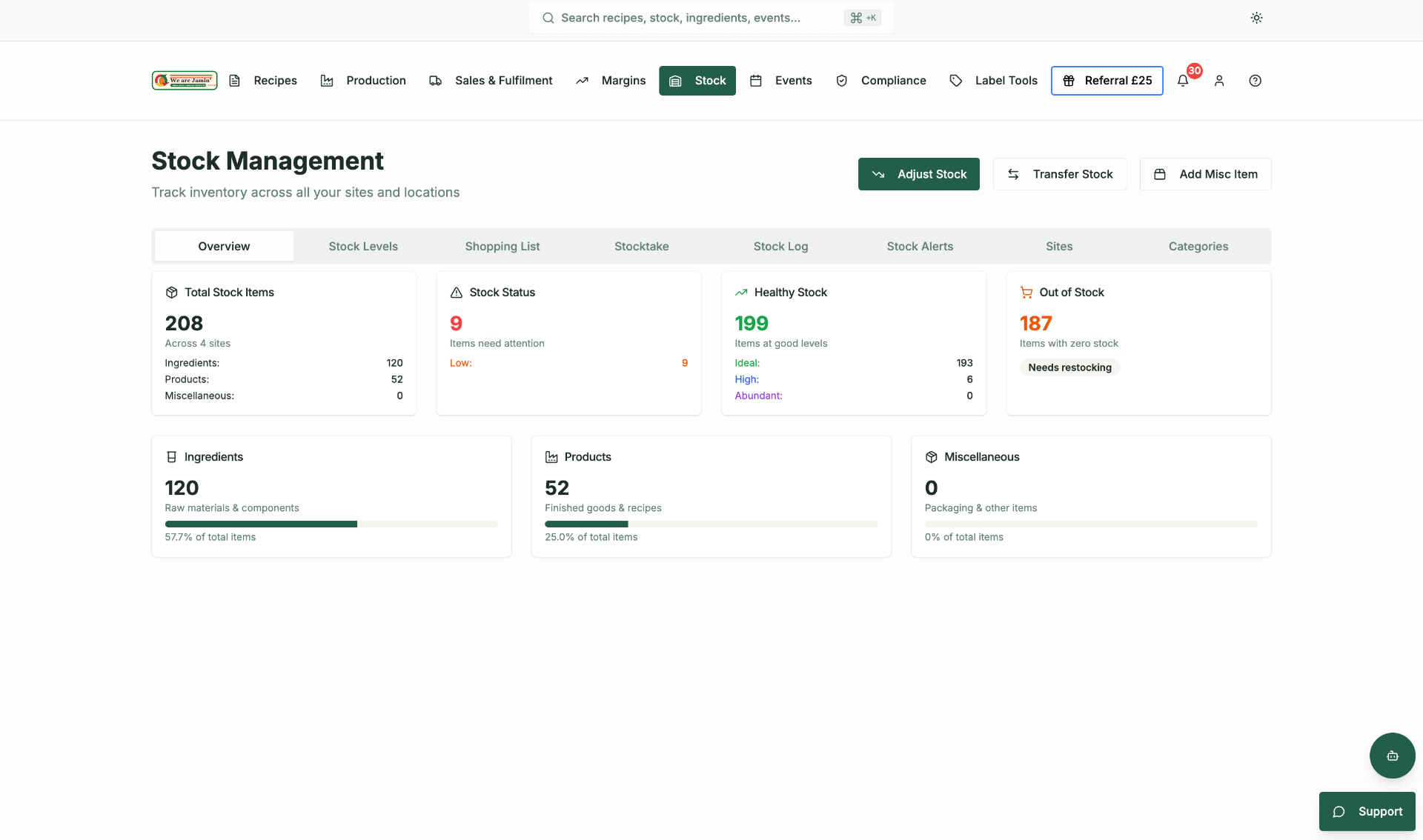Open the Shopping List tab

pyautogui.click(x=502, y=246)
